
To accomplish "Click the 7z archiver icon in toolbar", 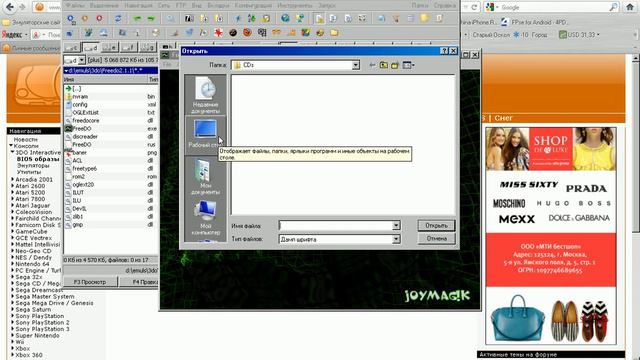I will click(189, 18).
